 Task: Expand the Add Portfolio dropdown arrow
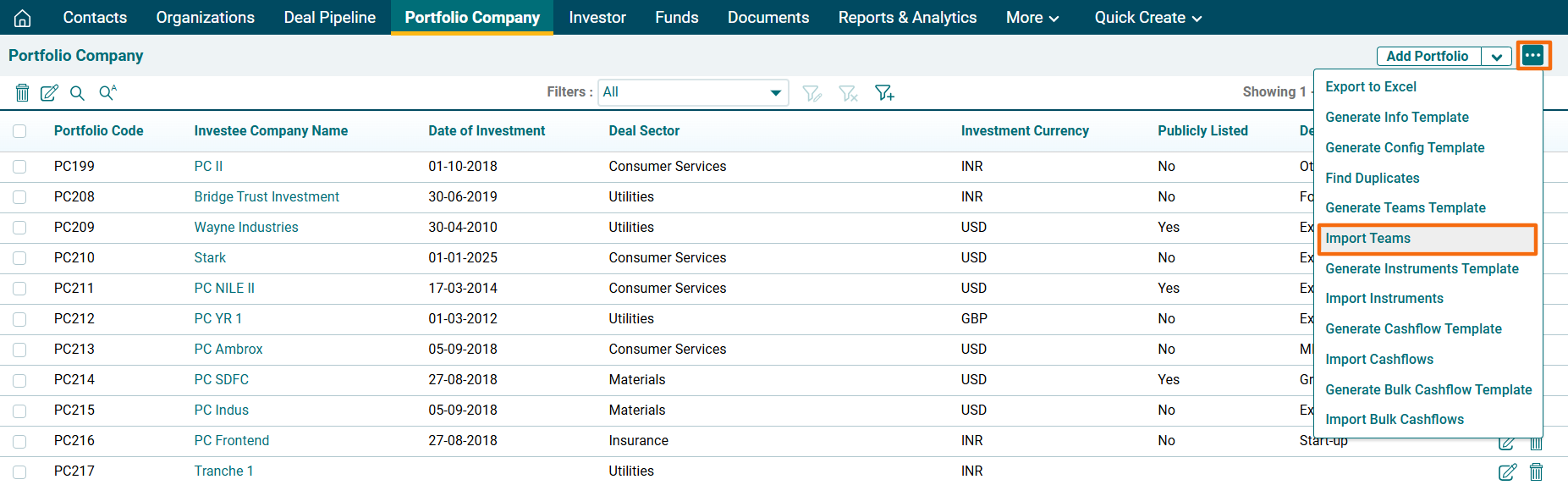coord(1496,57)
